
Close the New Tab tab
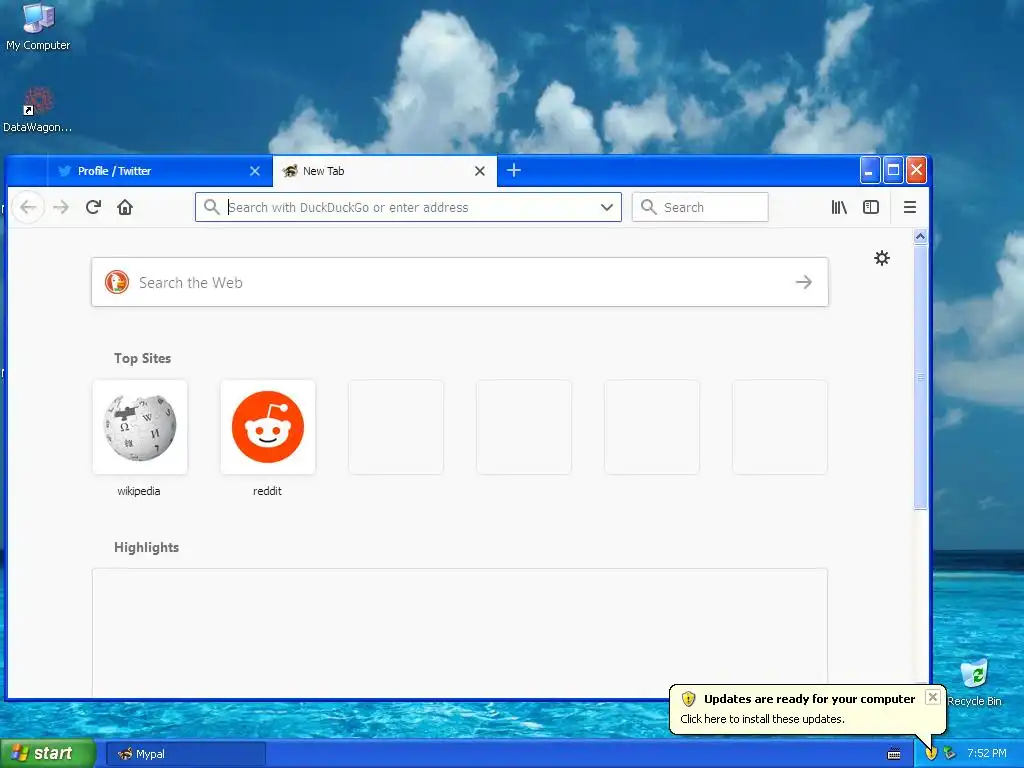coord(479,171)
